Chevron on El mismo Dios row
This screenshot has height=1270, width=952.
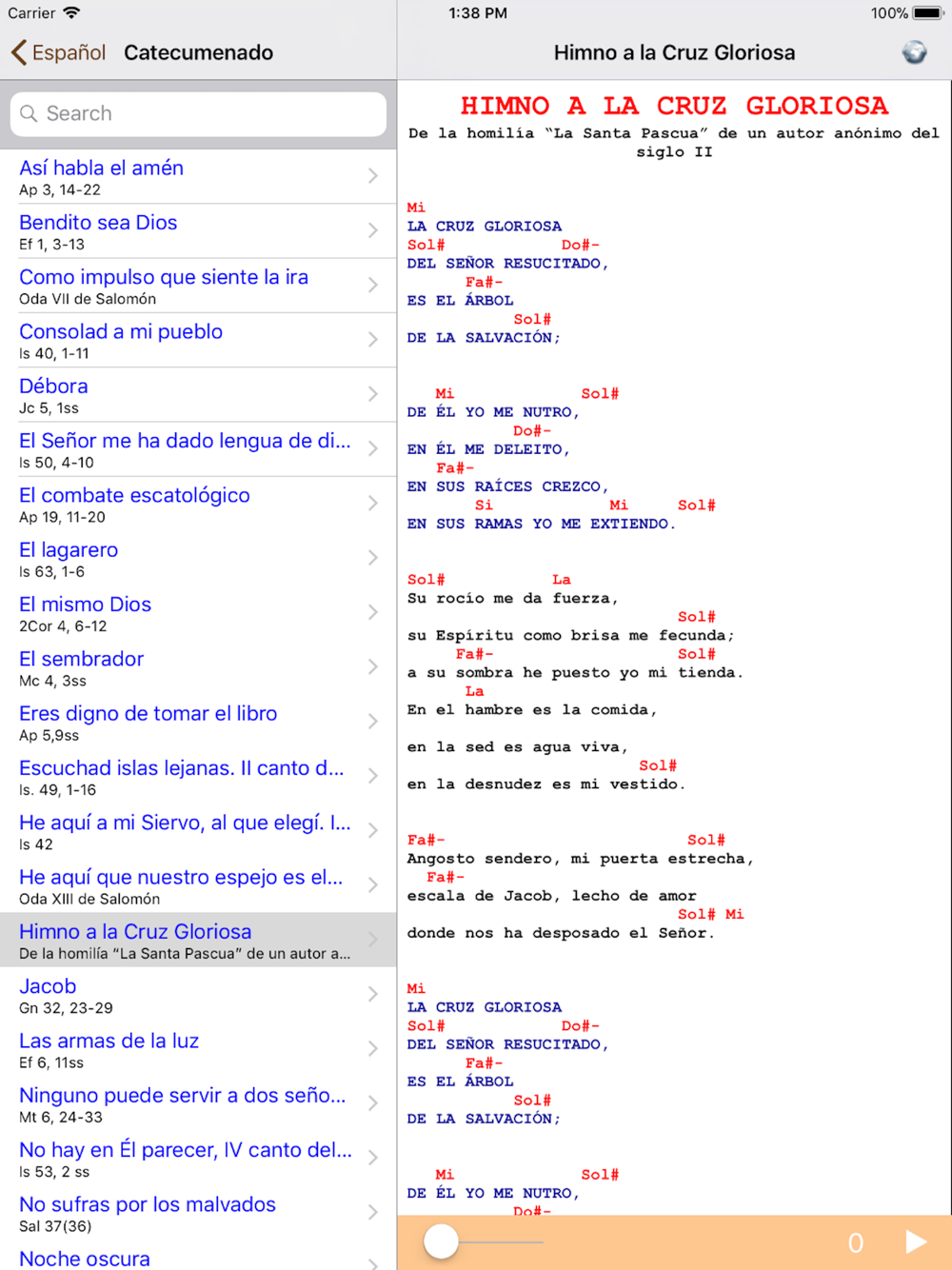[373, 613]
